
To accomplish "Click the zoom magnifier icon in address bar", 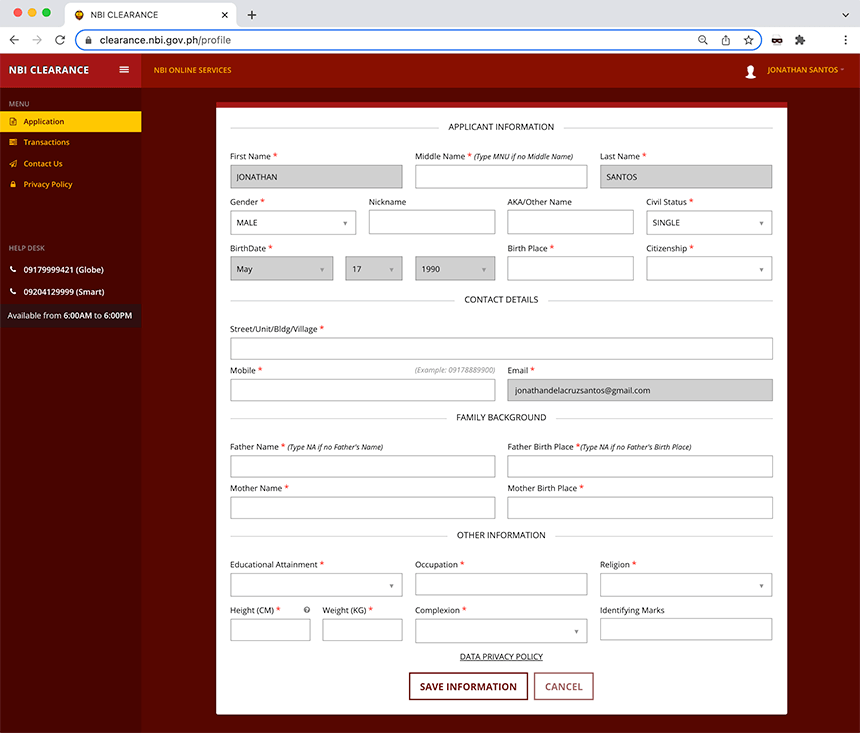I will (x=703, y=40).
